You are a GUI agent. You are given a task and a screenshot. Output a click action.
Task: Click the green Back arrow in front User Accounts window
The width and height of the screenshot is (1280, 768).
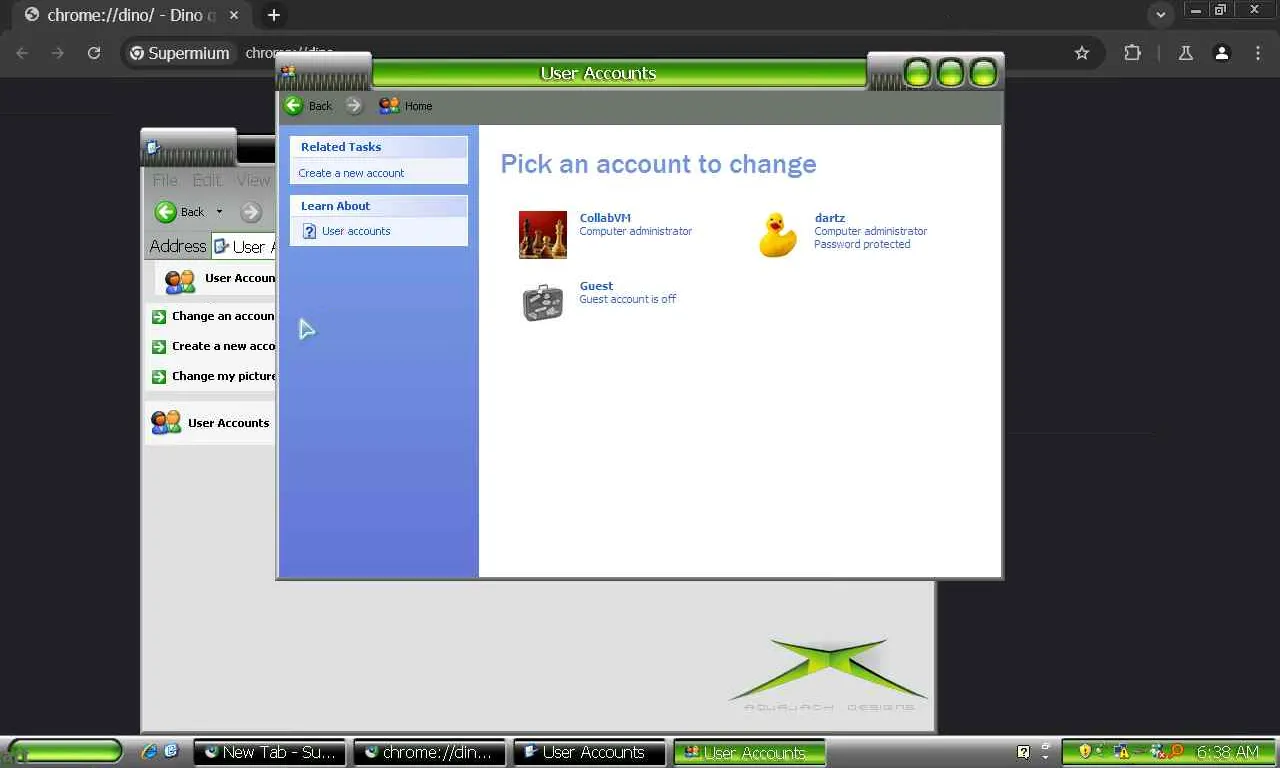(x=293, y=105)
